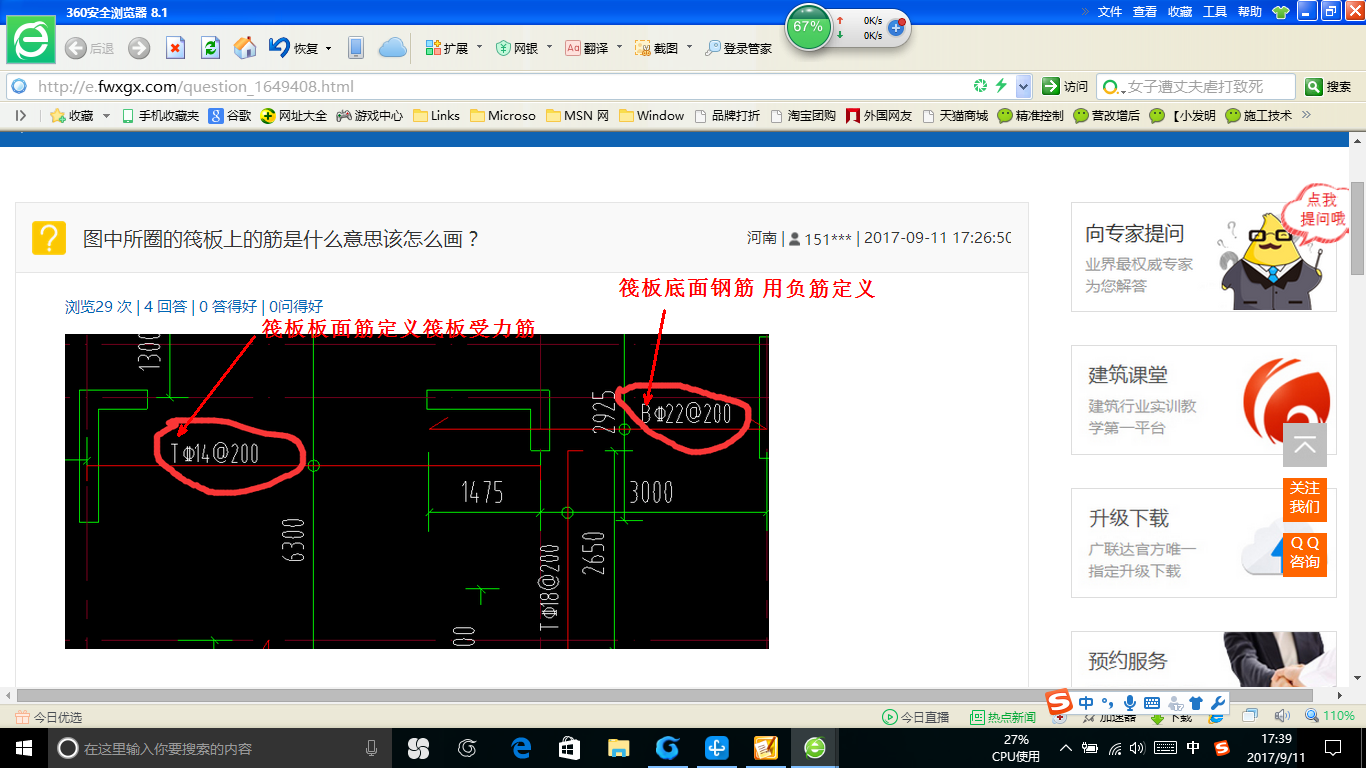Open the 建筑课堂 sidebar banner
This screenshot has height=768, width=1366.
1203,400
